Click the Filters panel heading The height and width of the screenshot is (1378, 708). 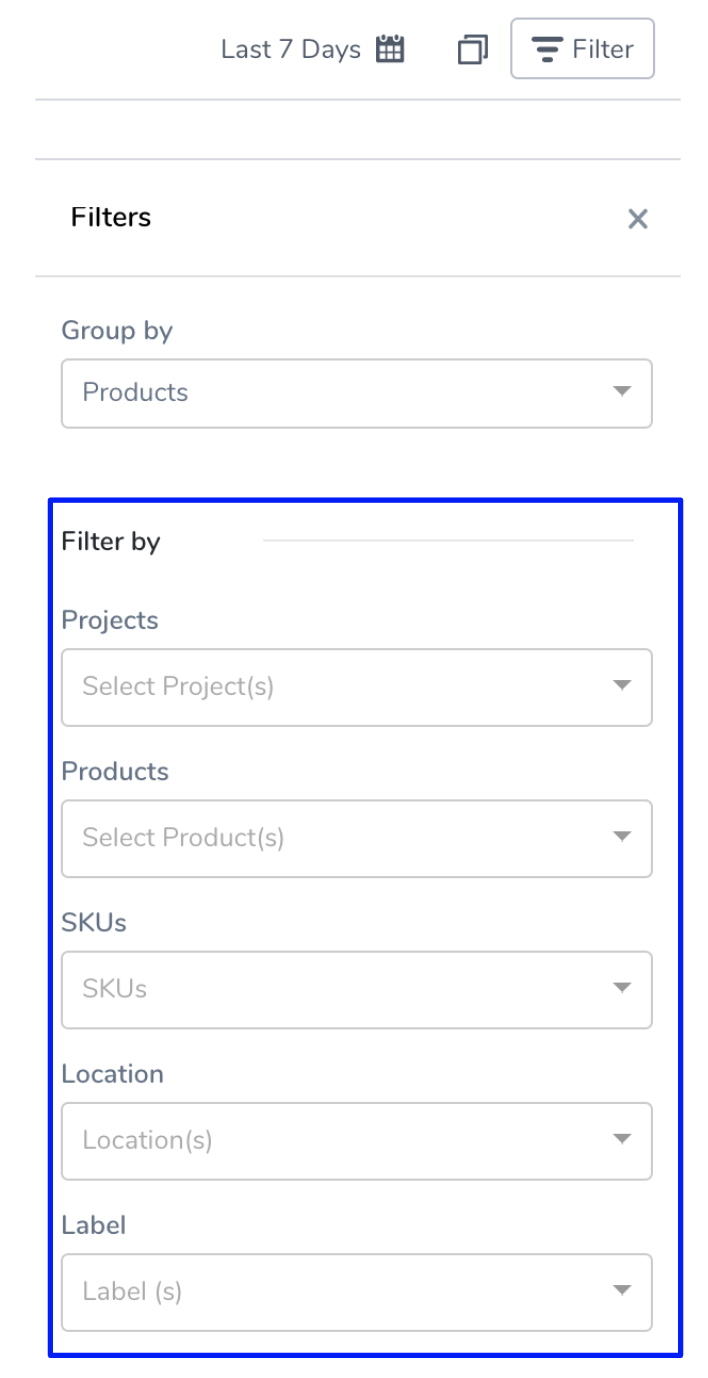click(111, 217)
